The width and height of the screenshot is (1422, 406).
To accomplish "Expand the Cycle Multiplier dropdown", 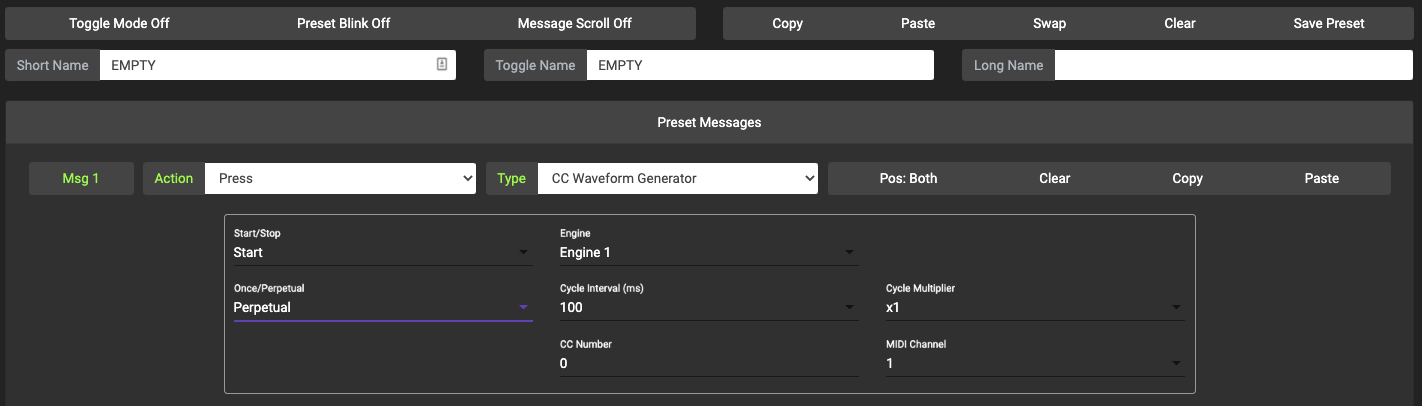I will [x=1034, y=307].
